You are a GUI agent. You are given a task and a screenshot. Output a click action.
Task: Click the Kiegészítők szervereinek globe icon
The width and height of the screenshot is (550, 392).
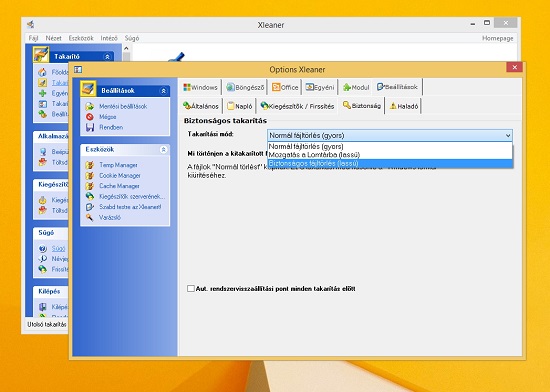coord(90,196)
